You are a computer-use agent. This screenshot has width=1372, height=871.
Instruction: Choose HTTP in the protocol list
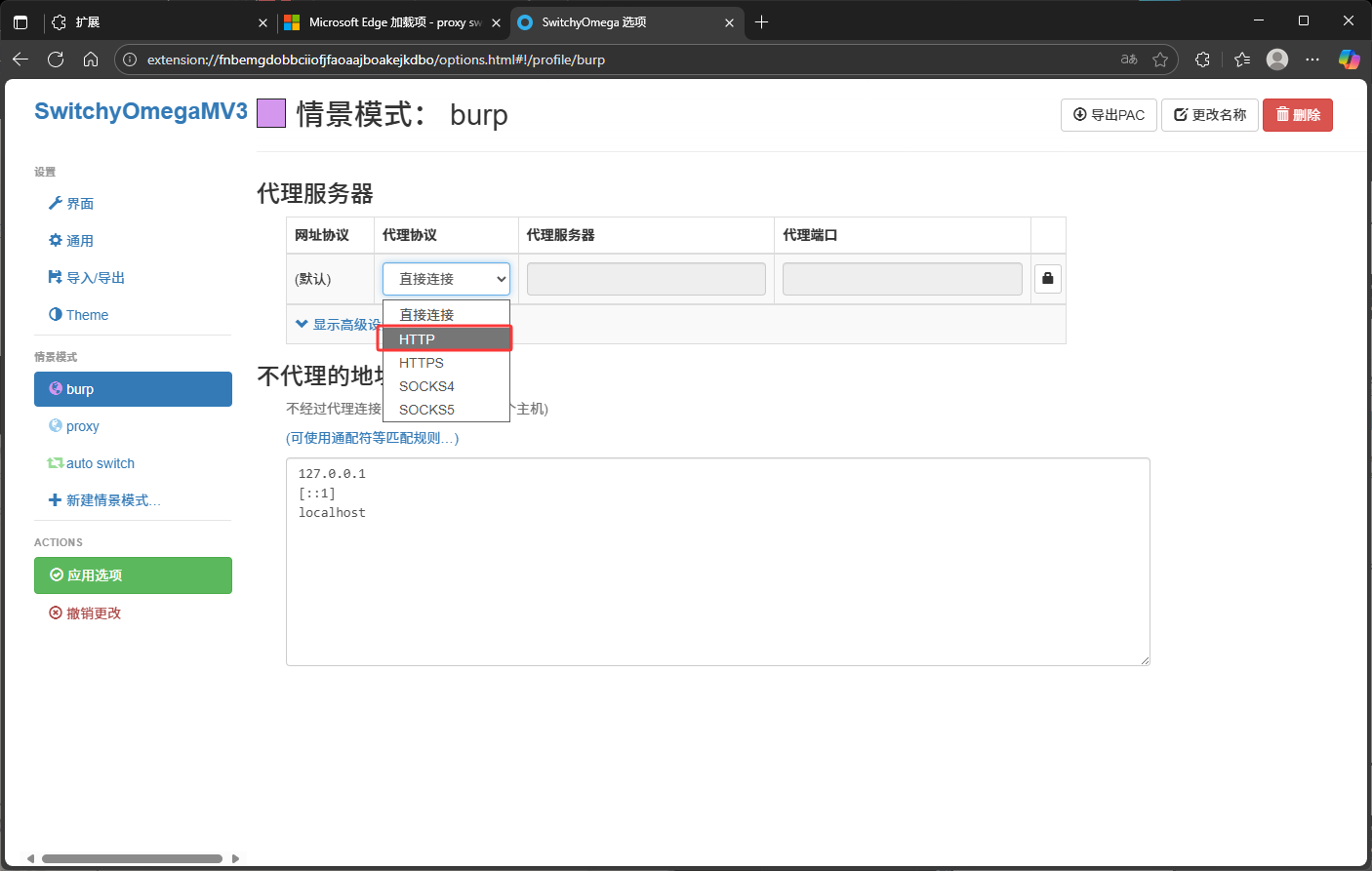tap(446, 339)
